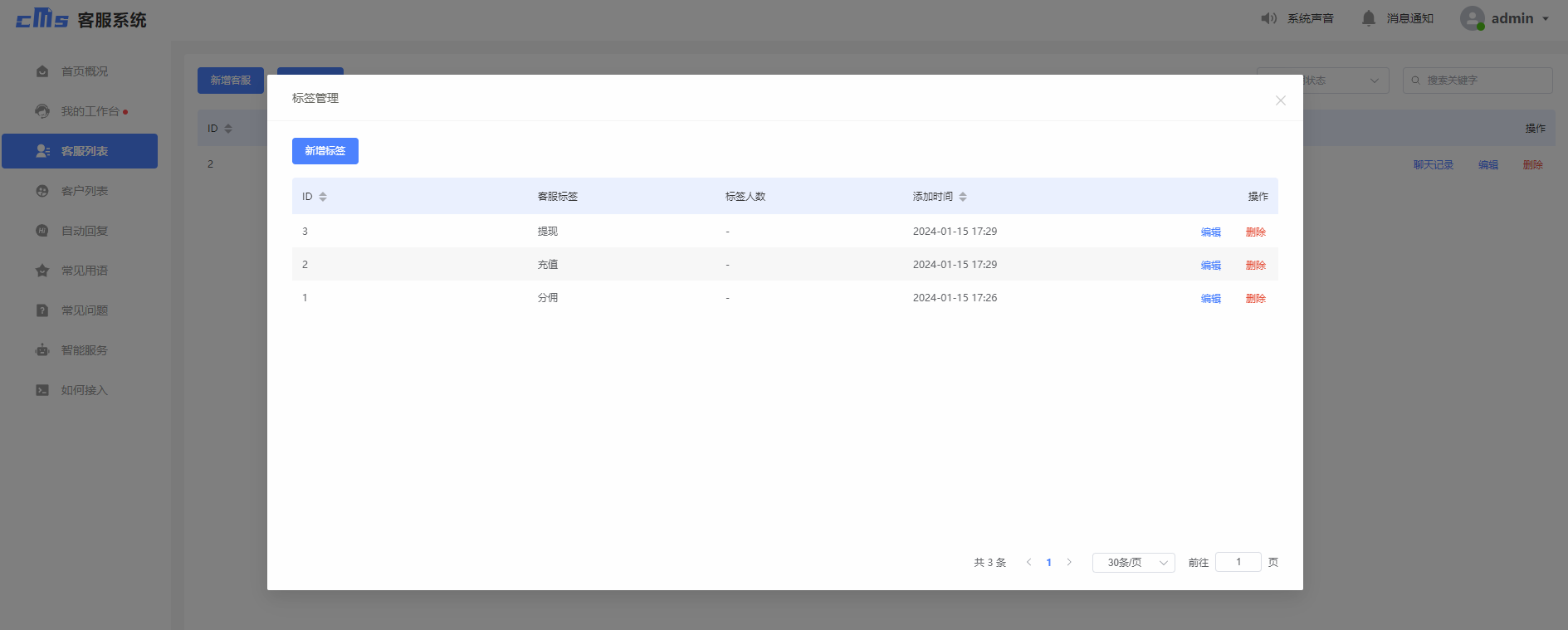Click the 常见问题 question mark icon

(42, 310)
